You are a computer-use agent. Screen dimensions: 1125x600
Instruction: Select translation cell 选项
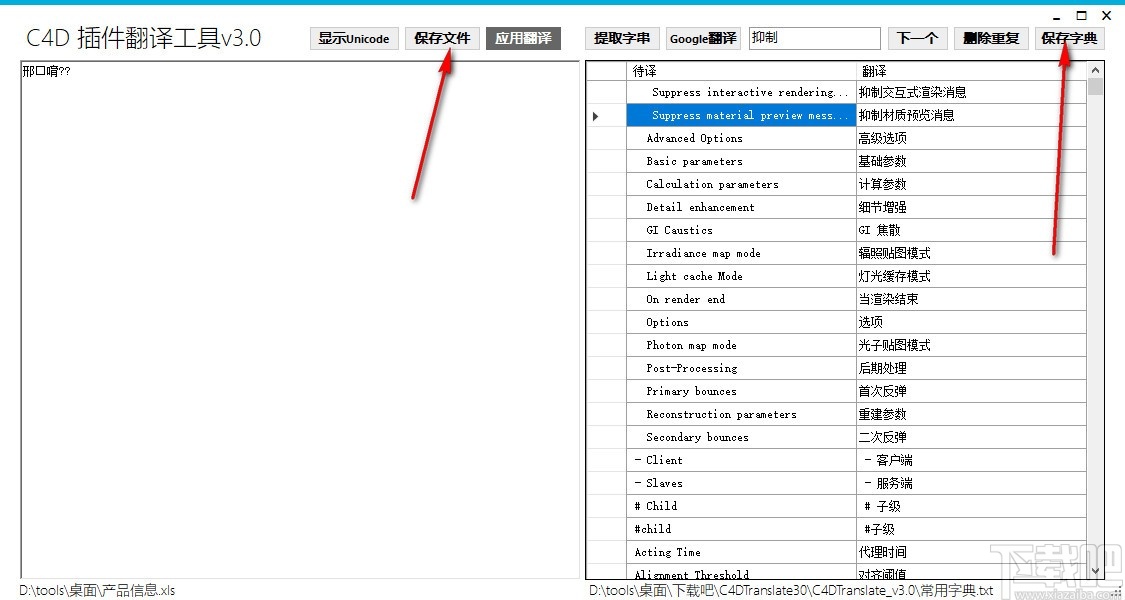tap(971, 322)
